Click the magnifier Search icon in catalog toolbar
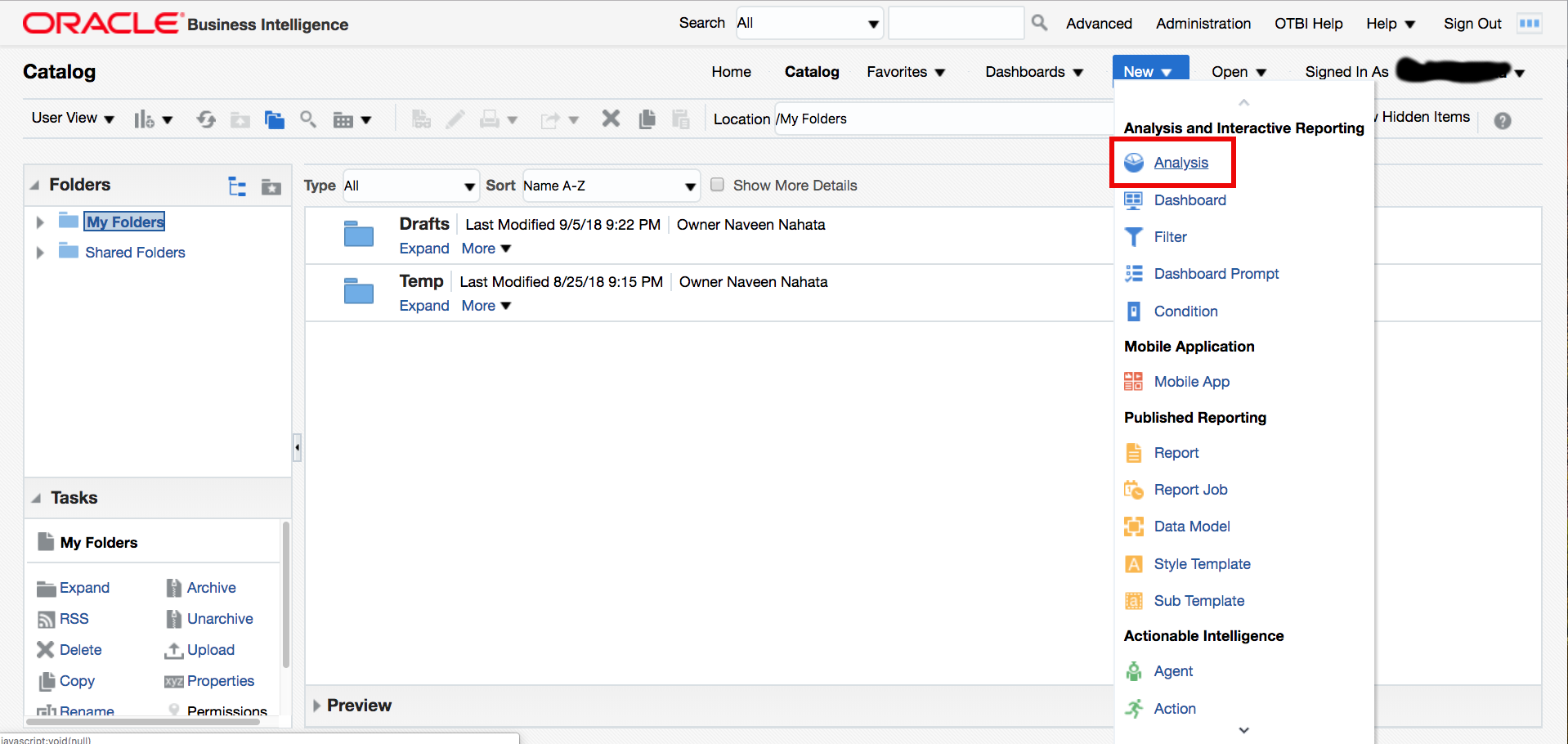 308,119
